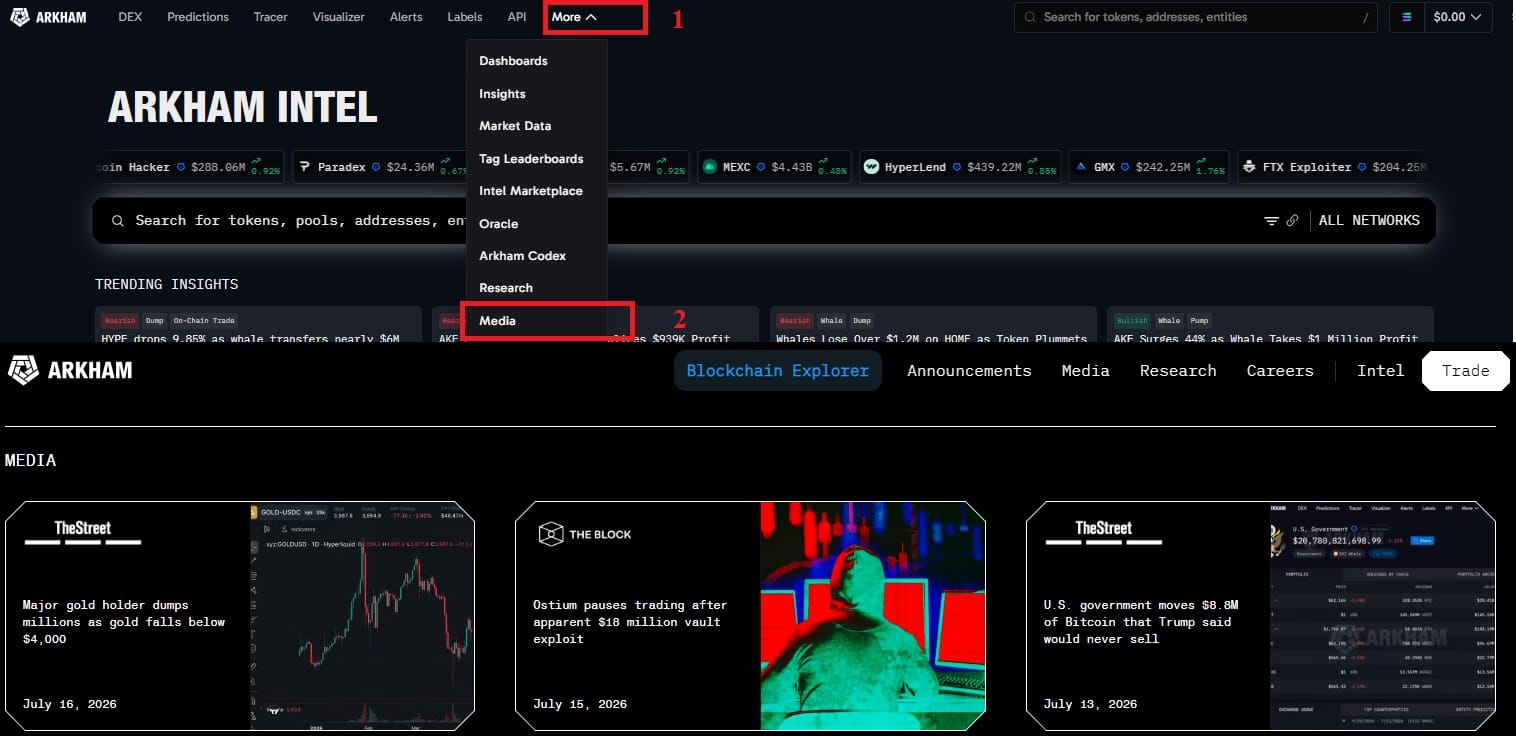Go to Tracer in the top navigation
The width and height of the screenshot is (1516, 736).
271,17
